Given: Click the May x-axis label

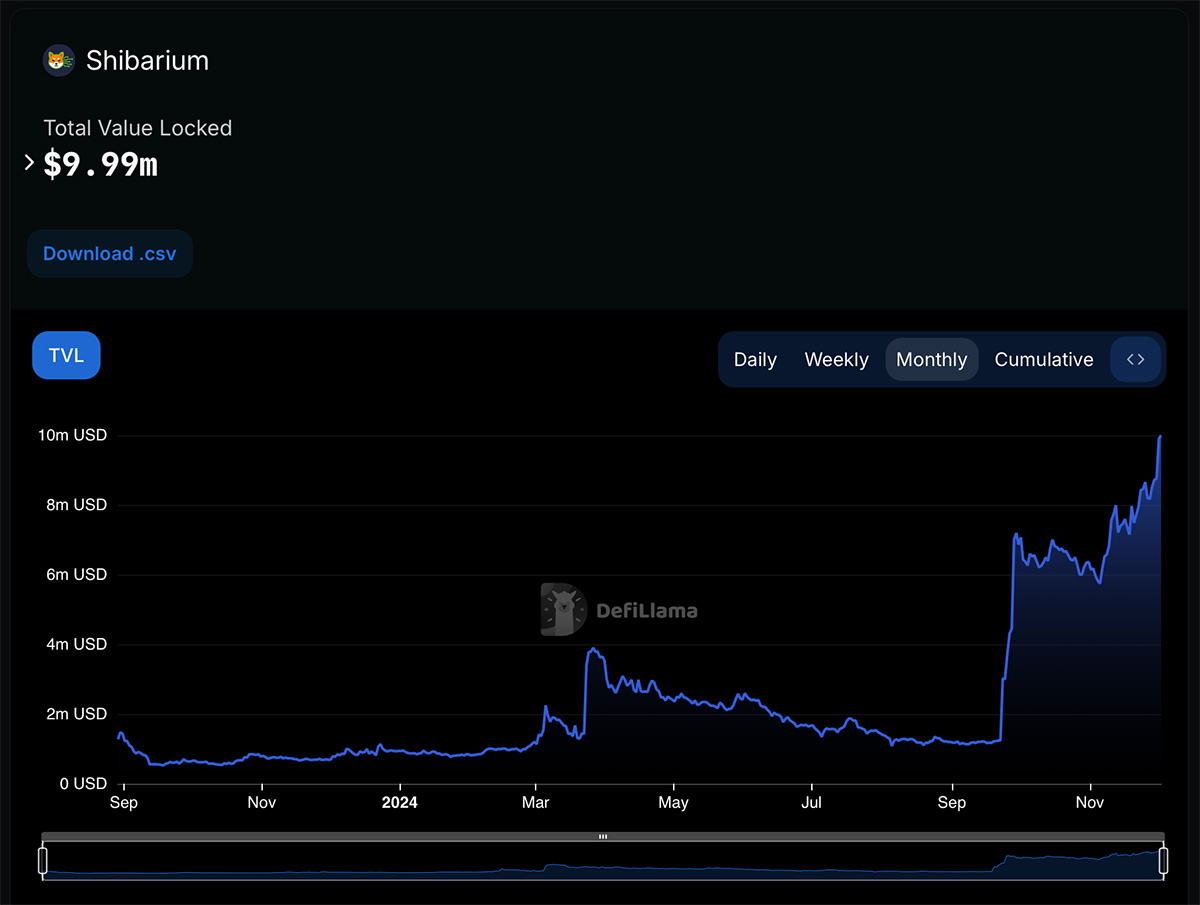Looking at the screenshot, I should coord(674,802).
